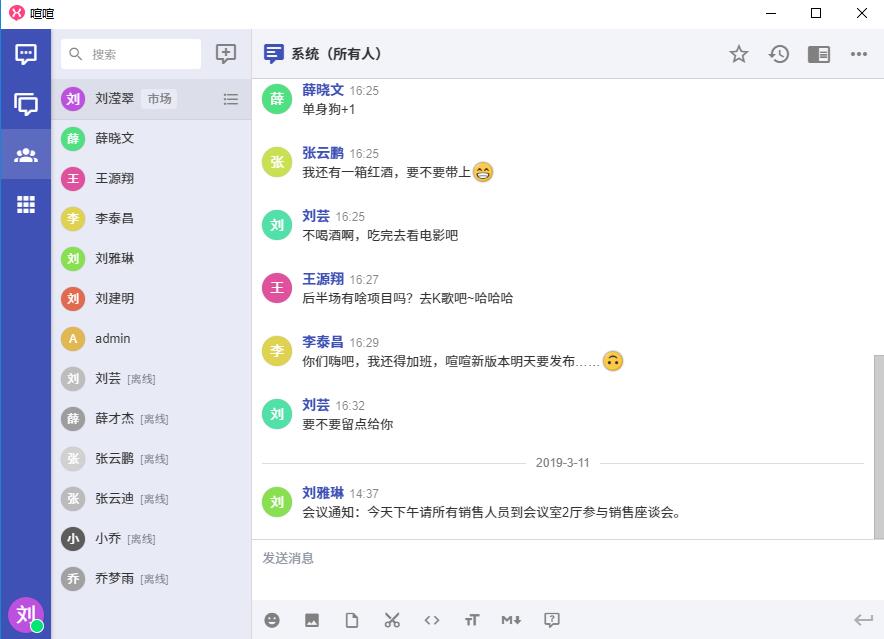Create a new chat with plus icon
This screenshot has height=639, width=884.
coord(226,54)
